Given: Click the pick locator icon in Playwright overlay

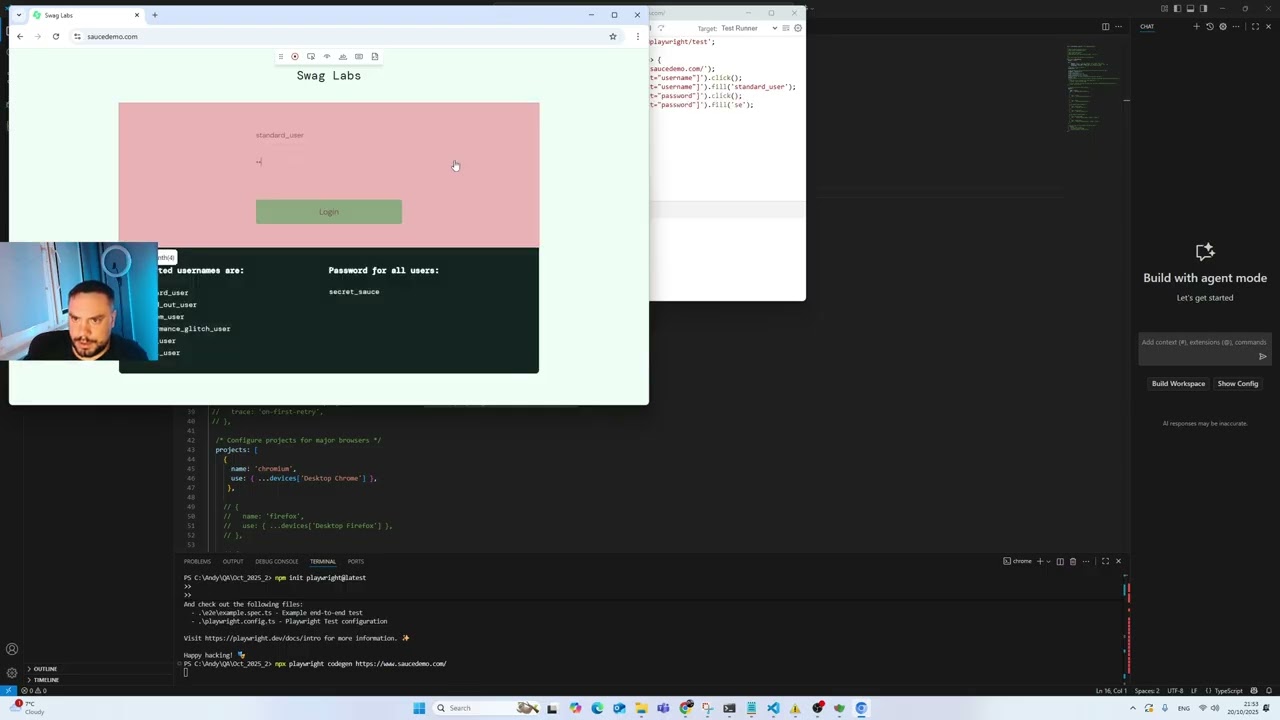Looking at the screenshot, I should pos(311,57).
